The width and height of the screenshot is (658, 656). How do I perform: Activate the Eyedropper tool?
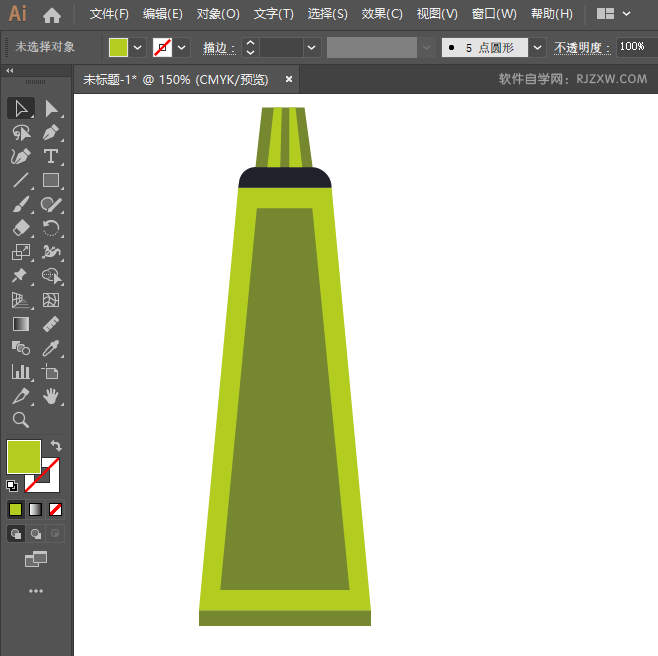51,348
